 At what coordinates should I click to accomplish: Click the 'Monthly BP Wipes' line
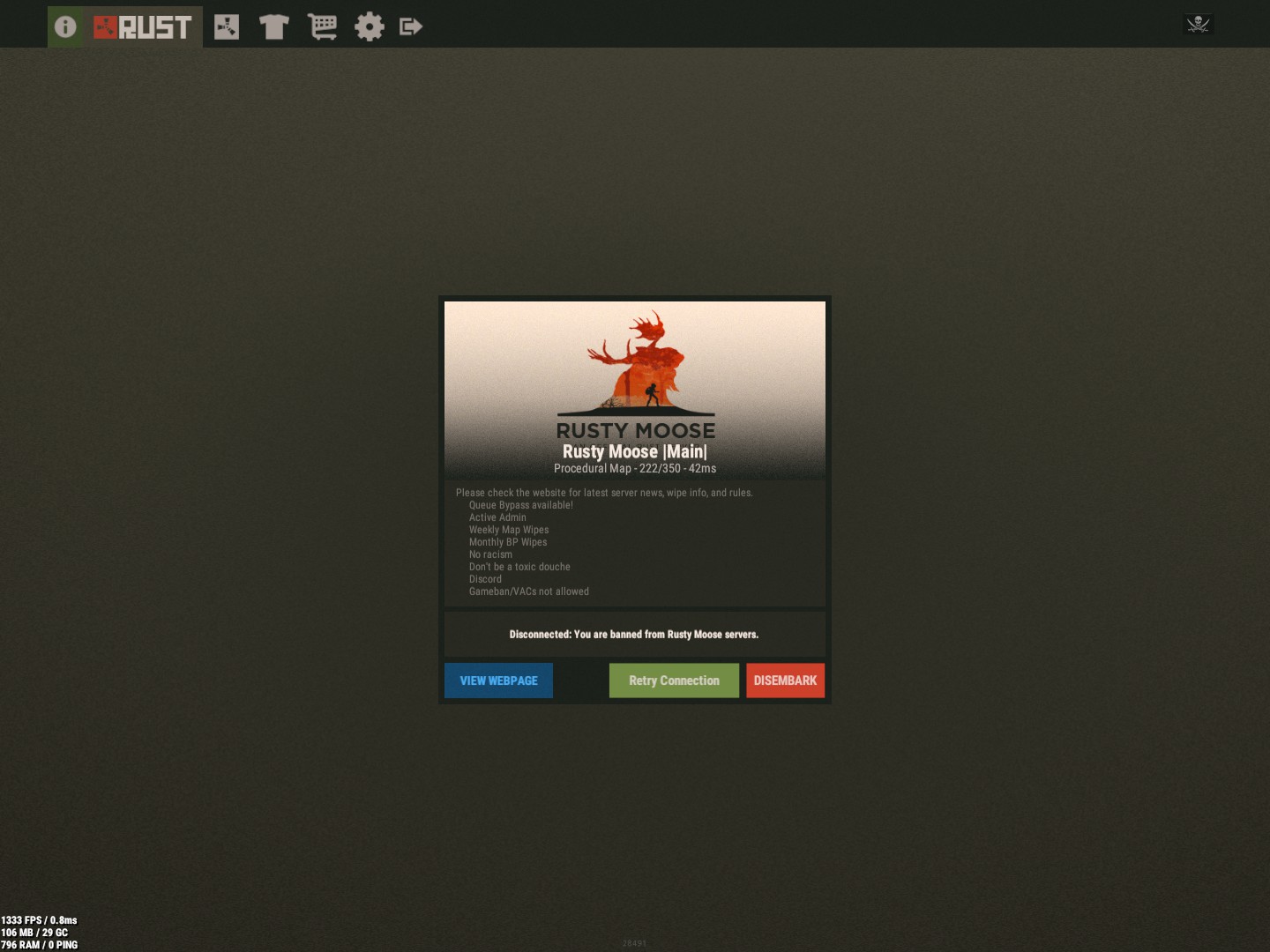click(x=508, y=542)
